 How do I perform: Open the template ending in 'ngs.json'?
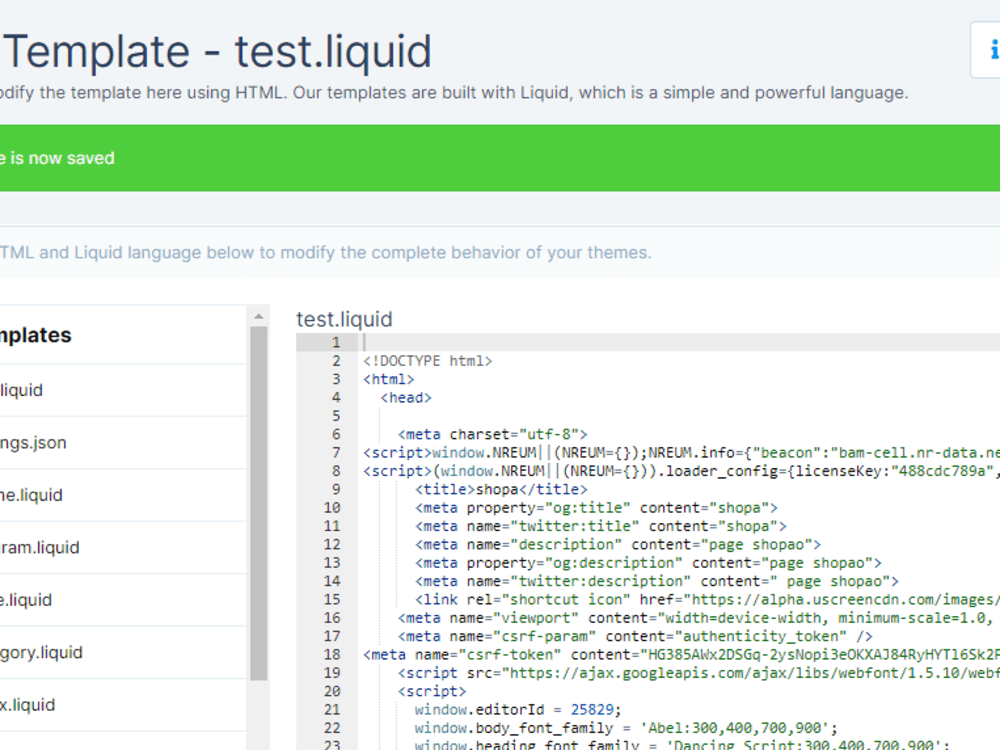121,443
